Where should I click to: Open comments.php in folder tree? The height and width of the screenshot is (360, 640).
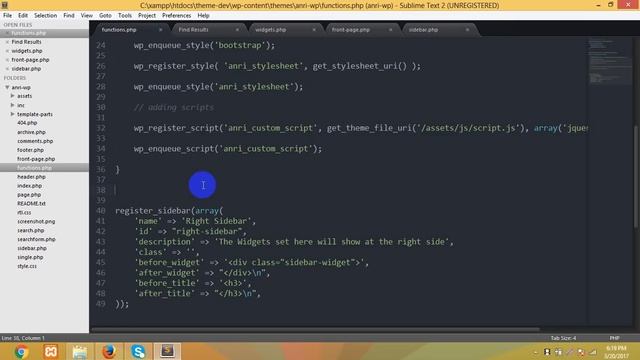click(35, 141)
